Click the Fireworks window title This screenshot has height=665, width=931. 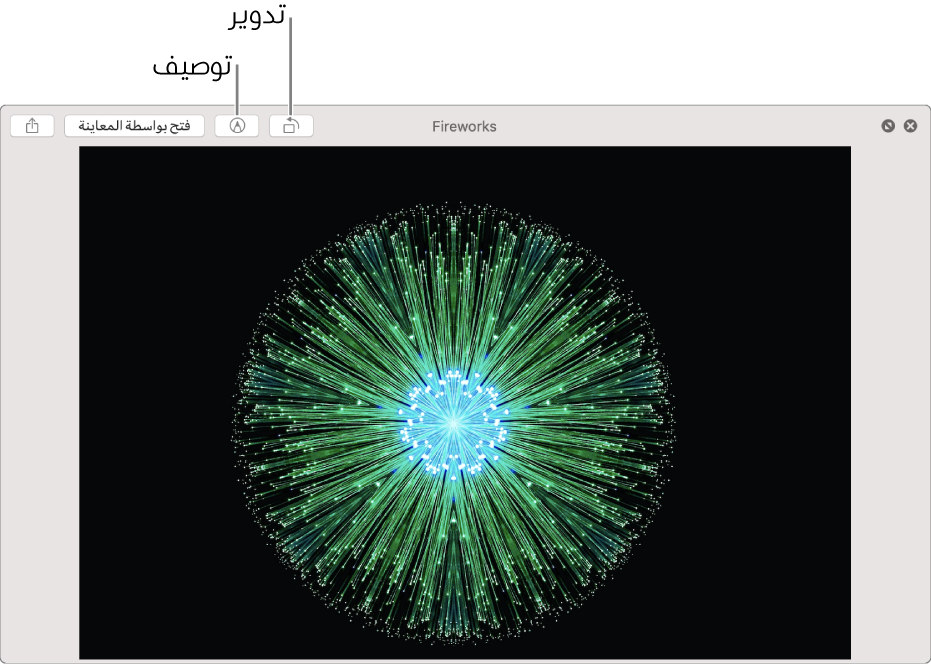464,127
